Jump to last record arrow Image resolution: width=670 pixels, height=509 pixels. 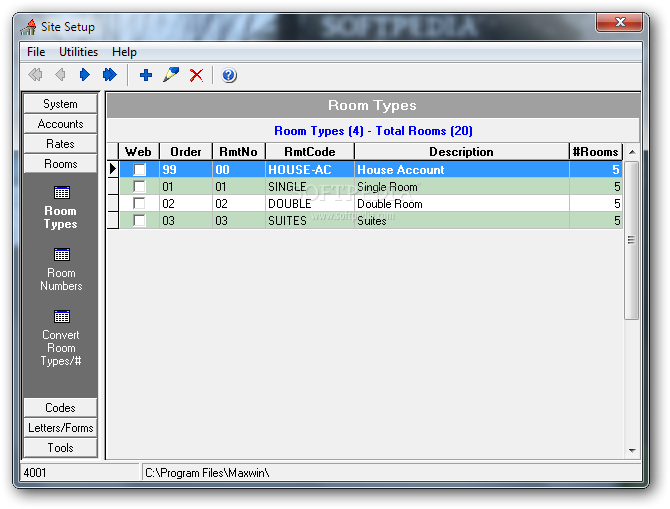point(110,75)
